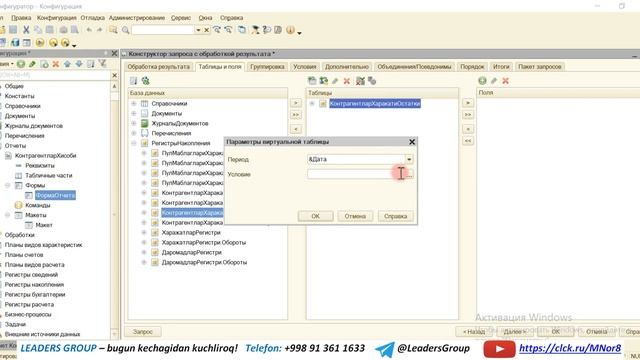Click the Период field containing &Дата

tap(356, 159)
